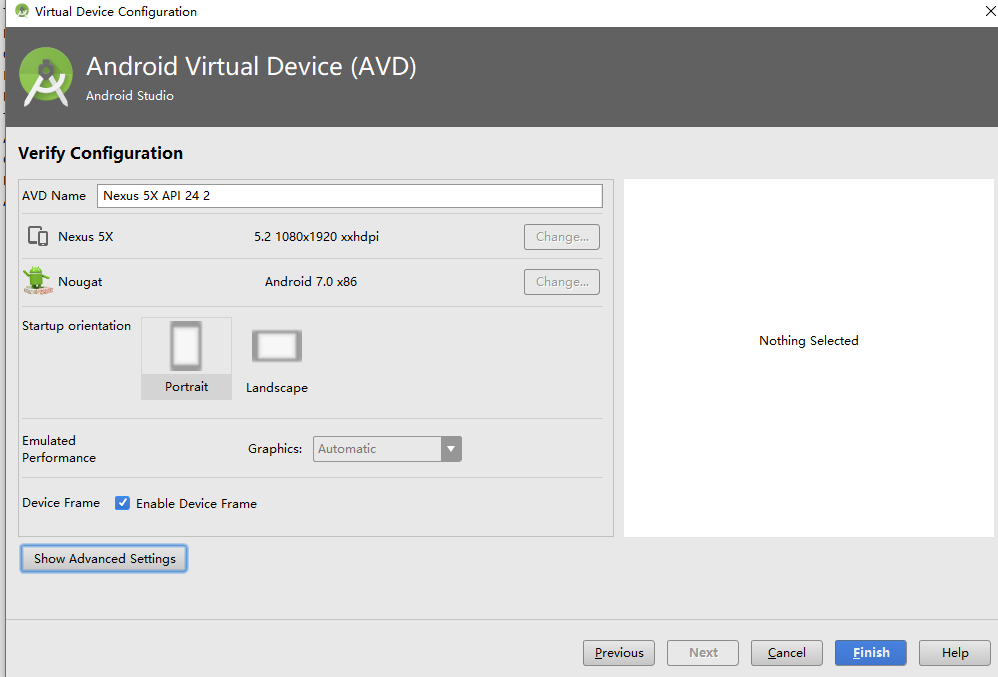Click the 'Graphics:' label
Viewport: 998px width, 677px height.
[x=275, y=449]
